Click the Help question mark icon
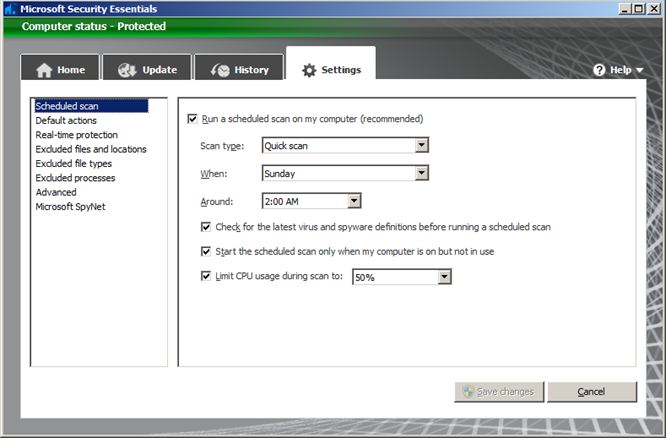The image size is (668, 445). coord(599,70)
